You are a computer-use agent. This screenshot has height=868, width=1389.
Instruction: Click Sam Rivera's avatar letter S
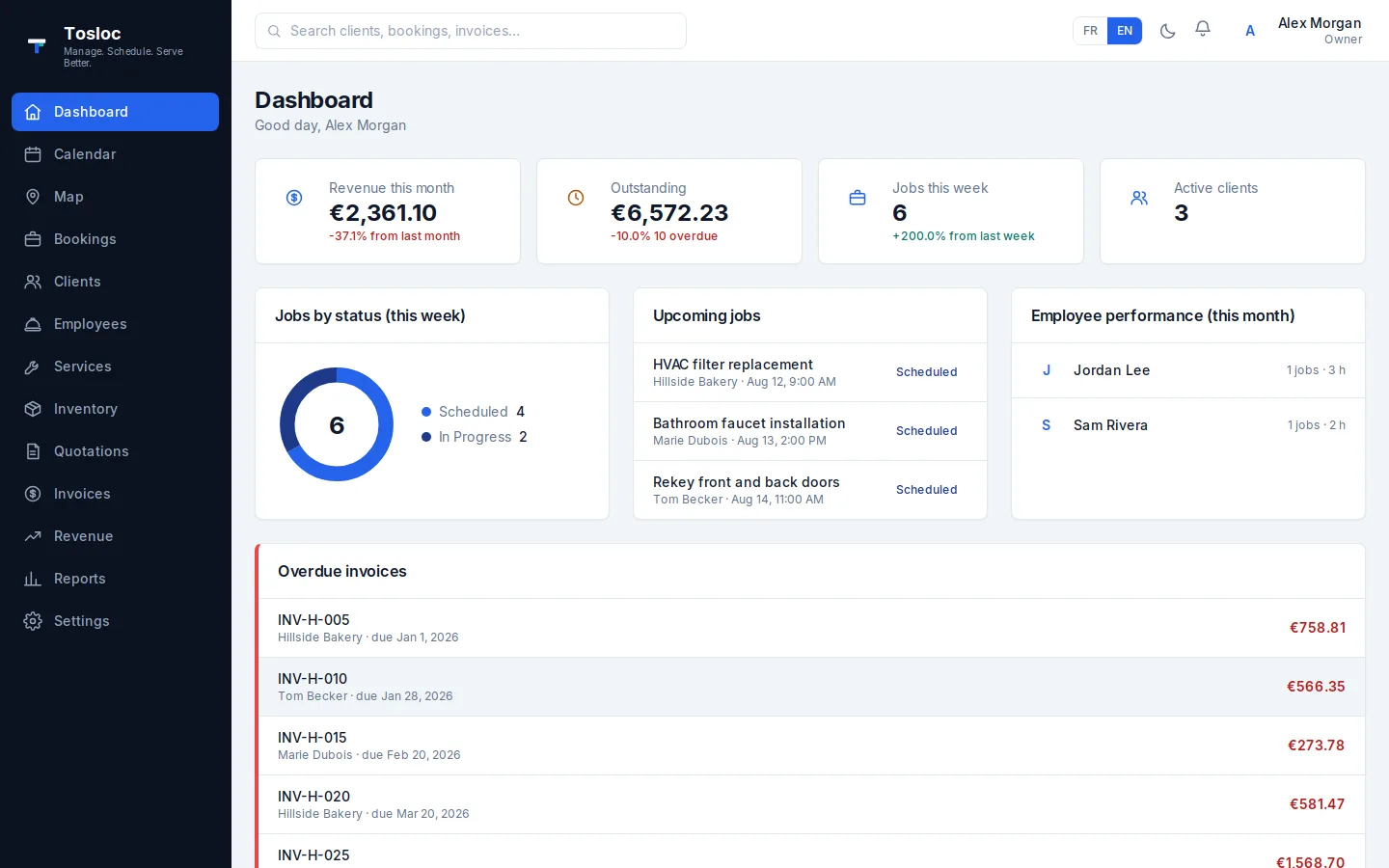click(1047, 425)
